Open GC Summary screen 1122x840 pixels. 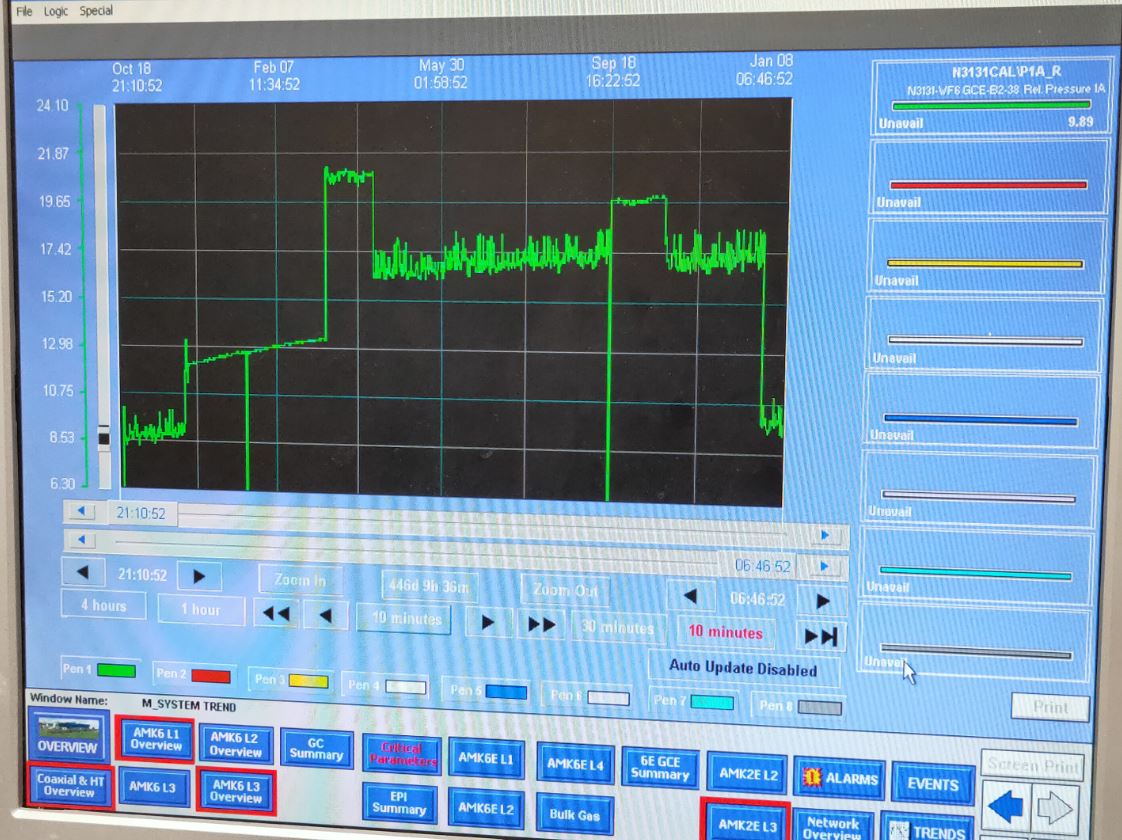[316, 748]
